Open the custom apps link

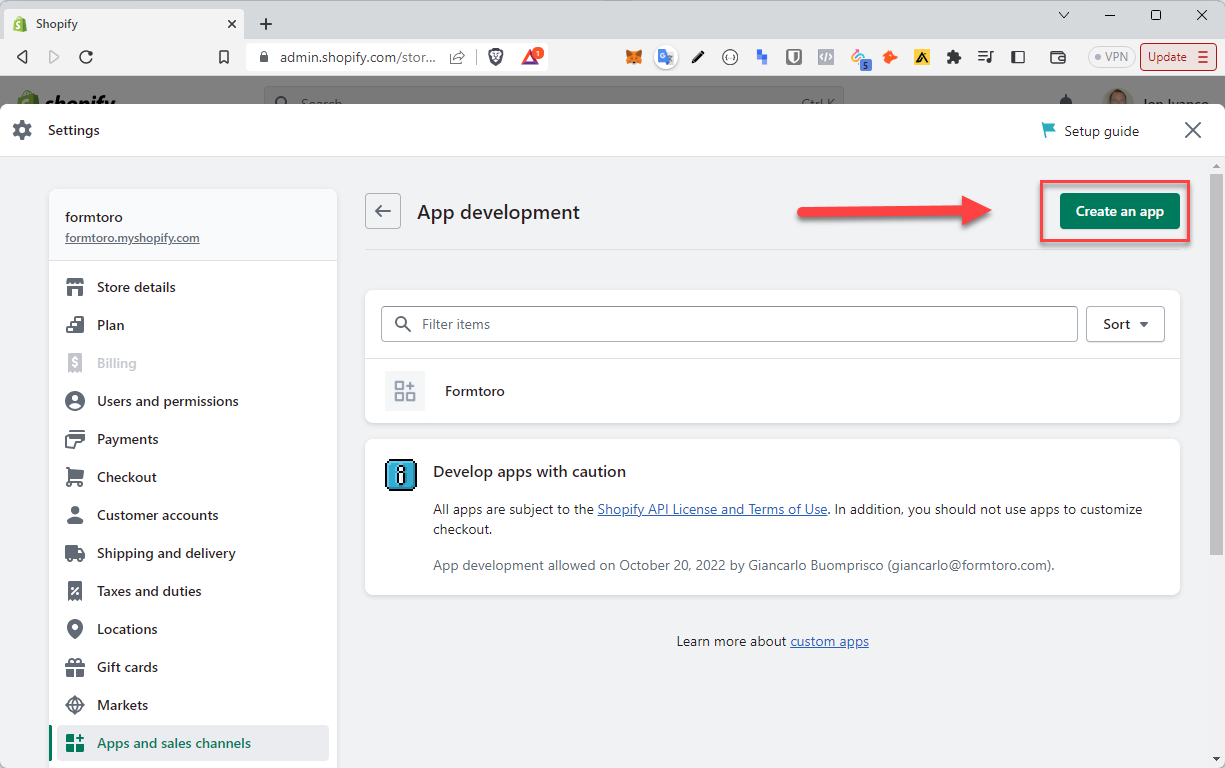(x=829, y=641)
